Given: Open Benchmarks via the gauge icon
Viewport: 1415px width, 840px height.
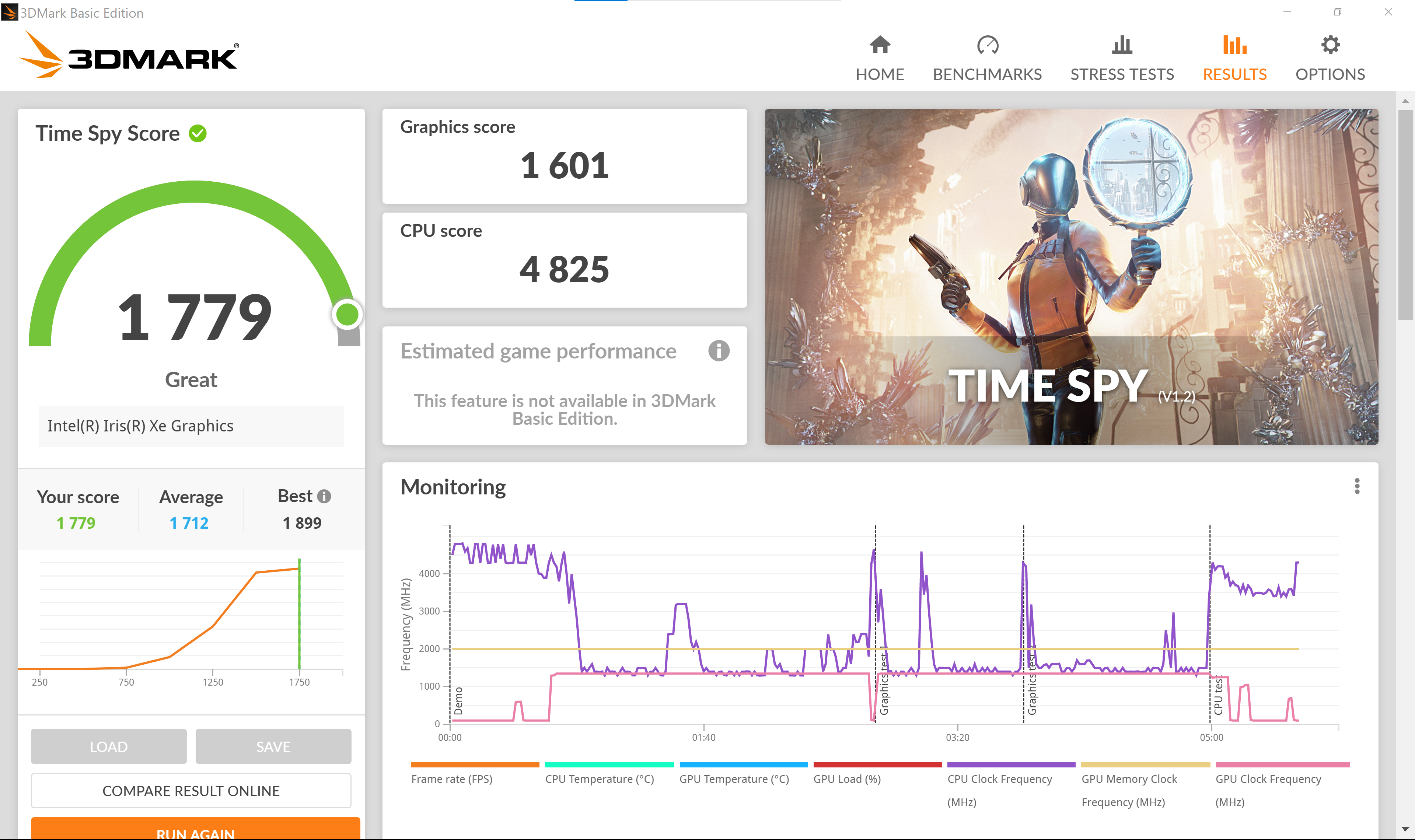Looking at the screenshot, I should [987, 45].
